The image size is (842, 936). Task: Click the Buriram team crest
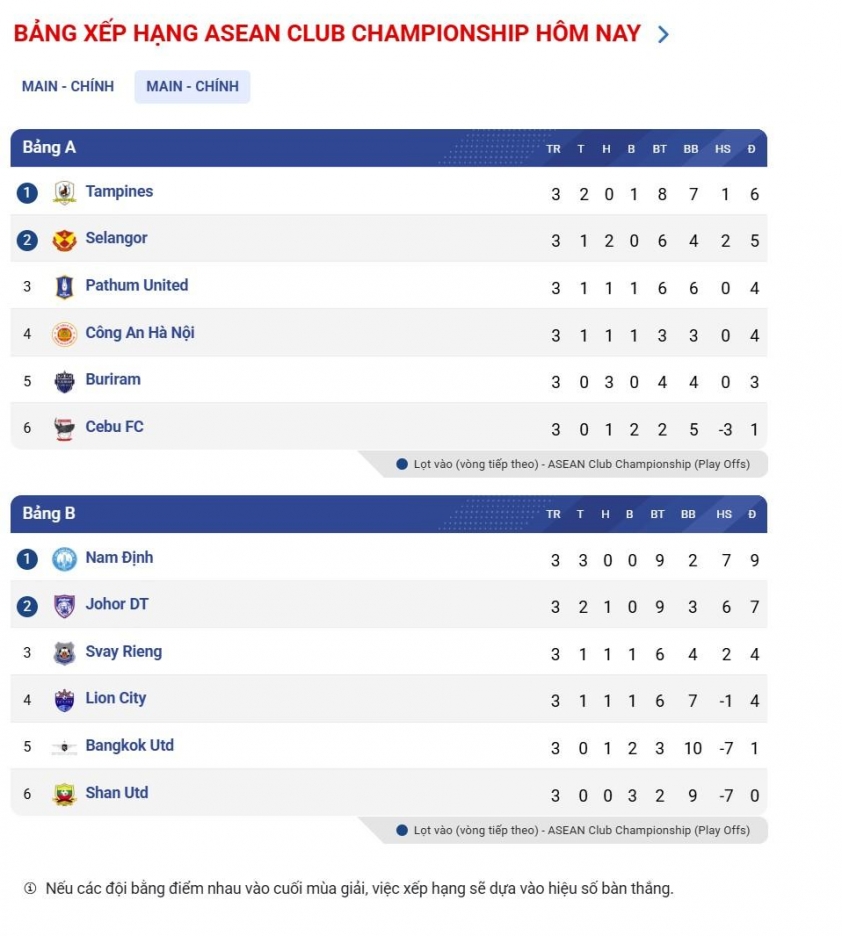tap(64, 381)
